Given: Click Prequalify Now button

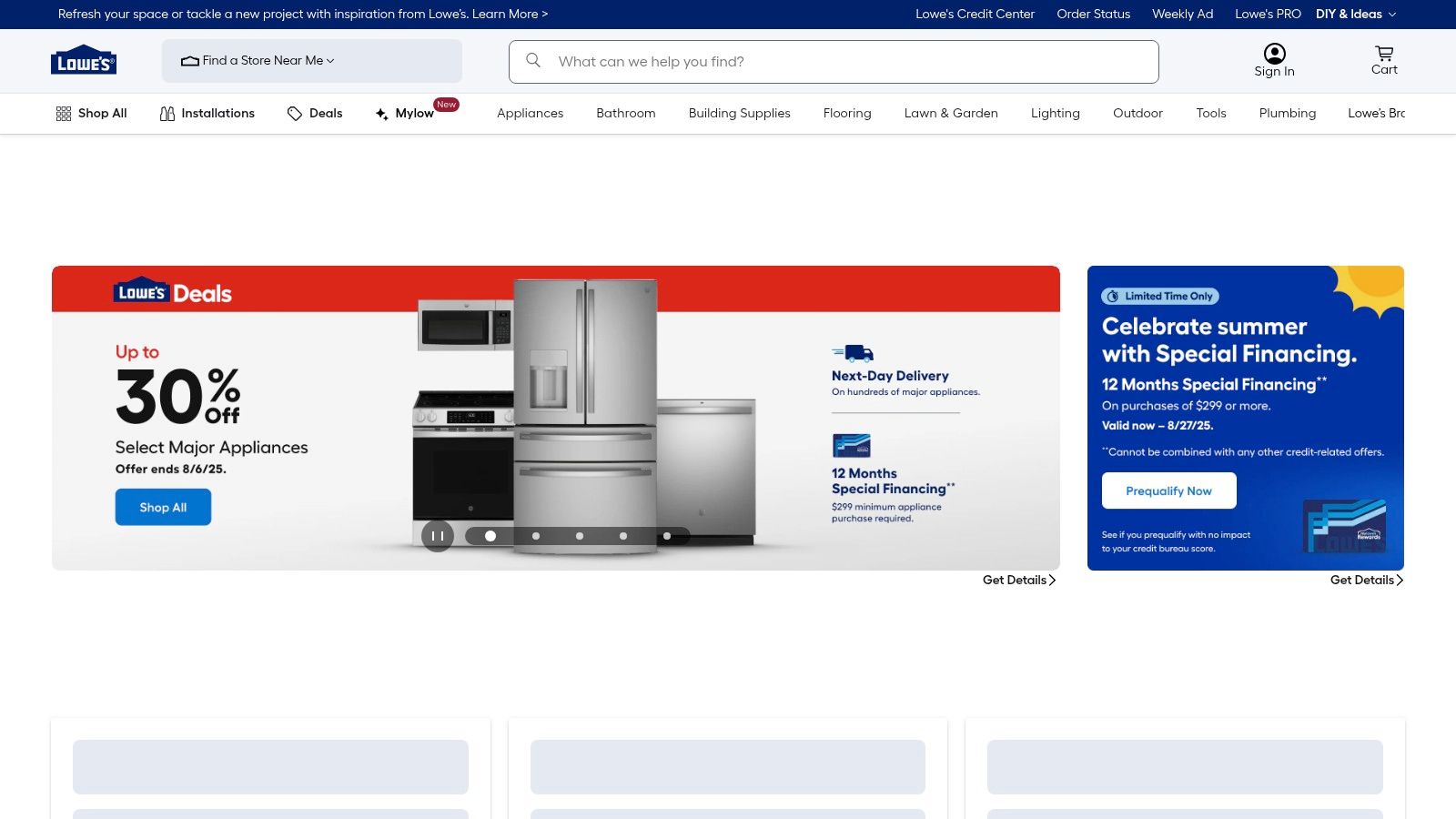Looking at the screenshot, I should coord(1168,490).
